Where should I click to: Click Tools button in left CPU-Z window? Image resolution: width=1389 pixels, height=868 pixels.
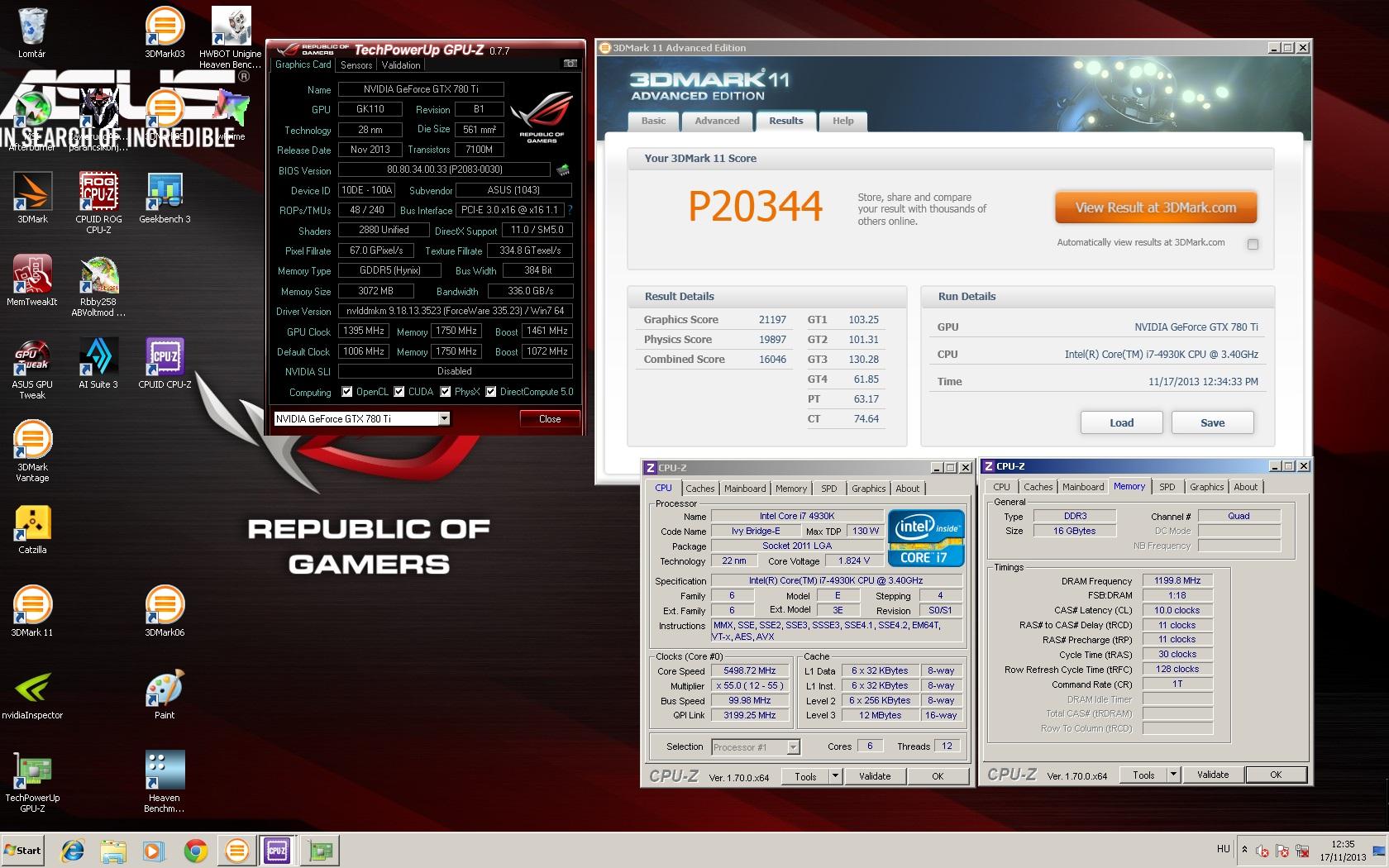[805, 776]
